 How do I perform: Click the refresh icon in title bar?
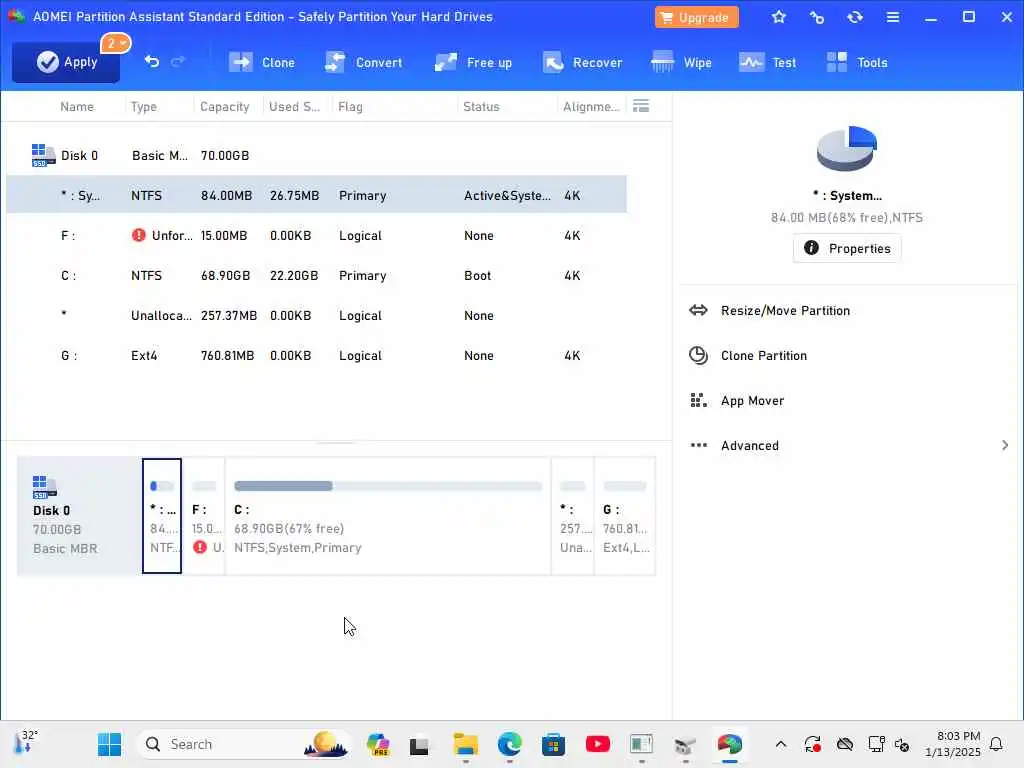click(854, 17)
